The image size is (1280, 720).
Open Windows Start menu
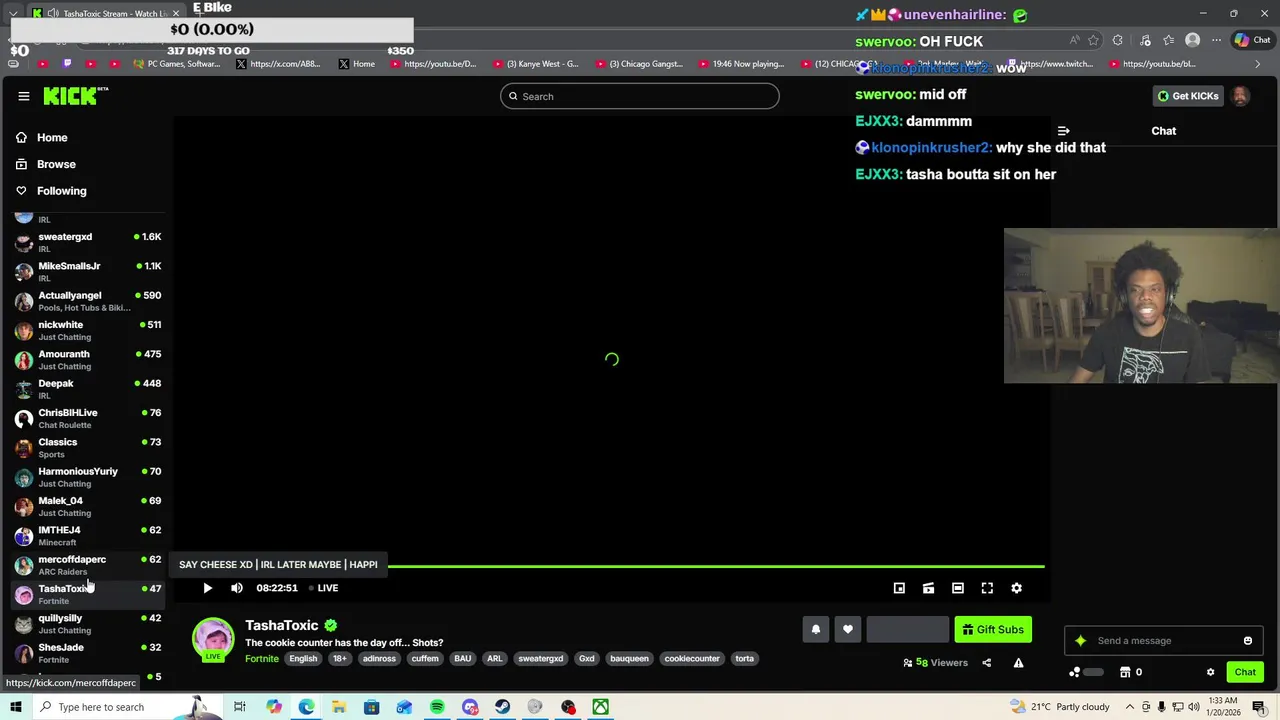coord(15,707)
